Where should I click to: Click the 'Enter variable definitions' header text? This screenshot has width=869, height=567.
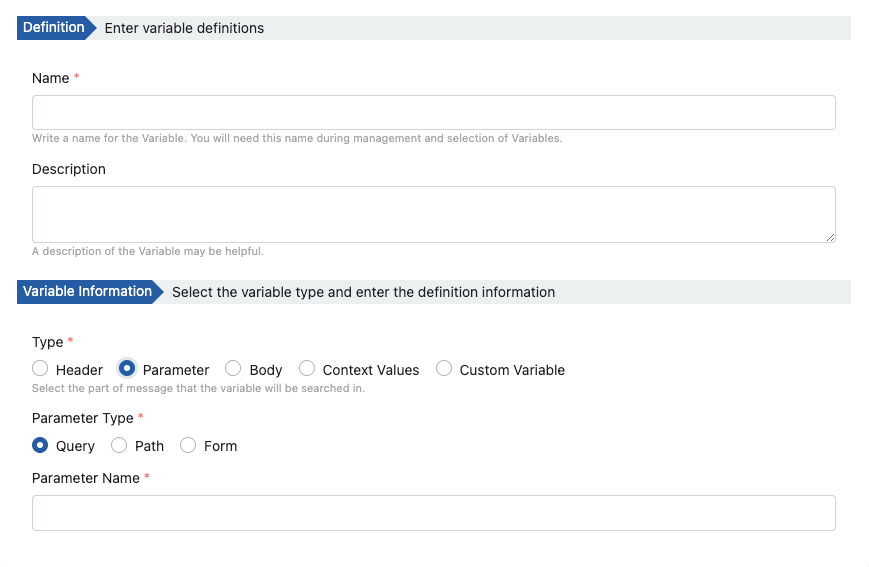(x=184, y=28)
